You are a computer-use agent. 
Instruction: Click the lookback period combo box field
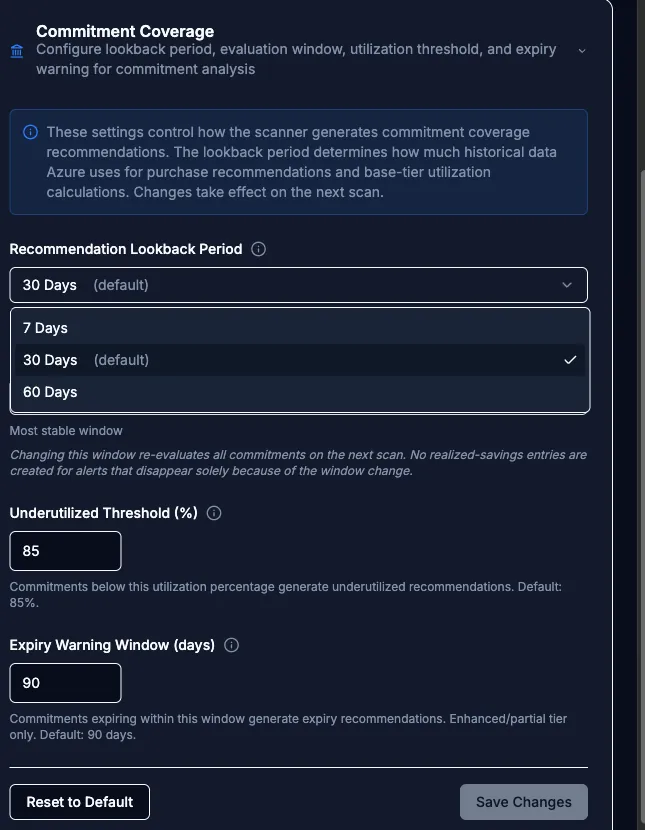(298, 285)
